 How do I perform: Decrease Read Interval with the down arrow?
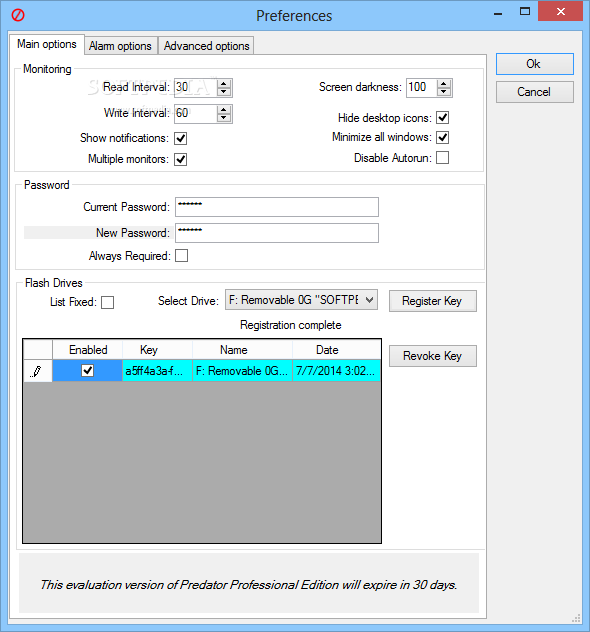[224, 92]
